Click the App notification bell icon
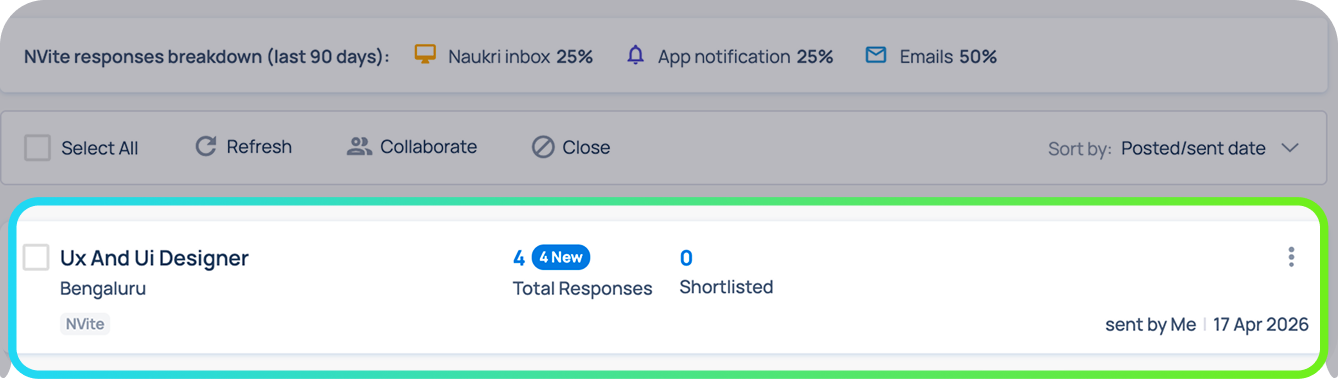The height and width of the screenshot is (379, 1338). 635,55
